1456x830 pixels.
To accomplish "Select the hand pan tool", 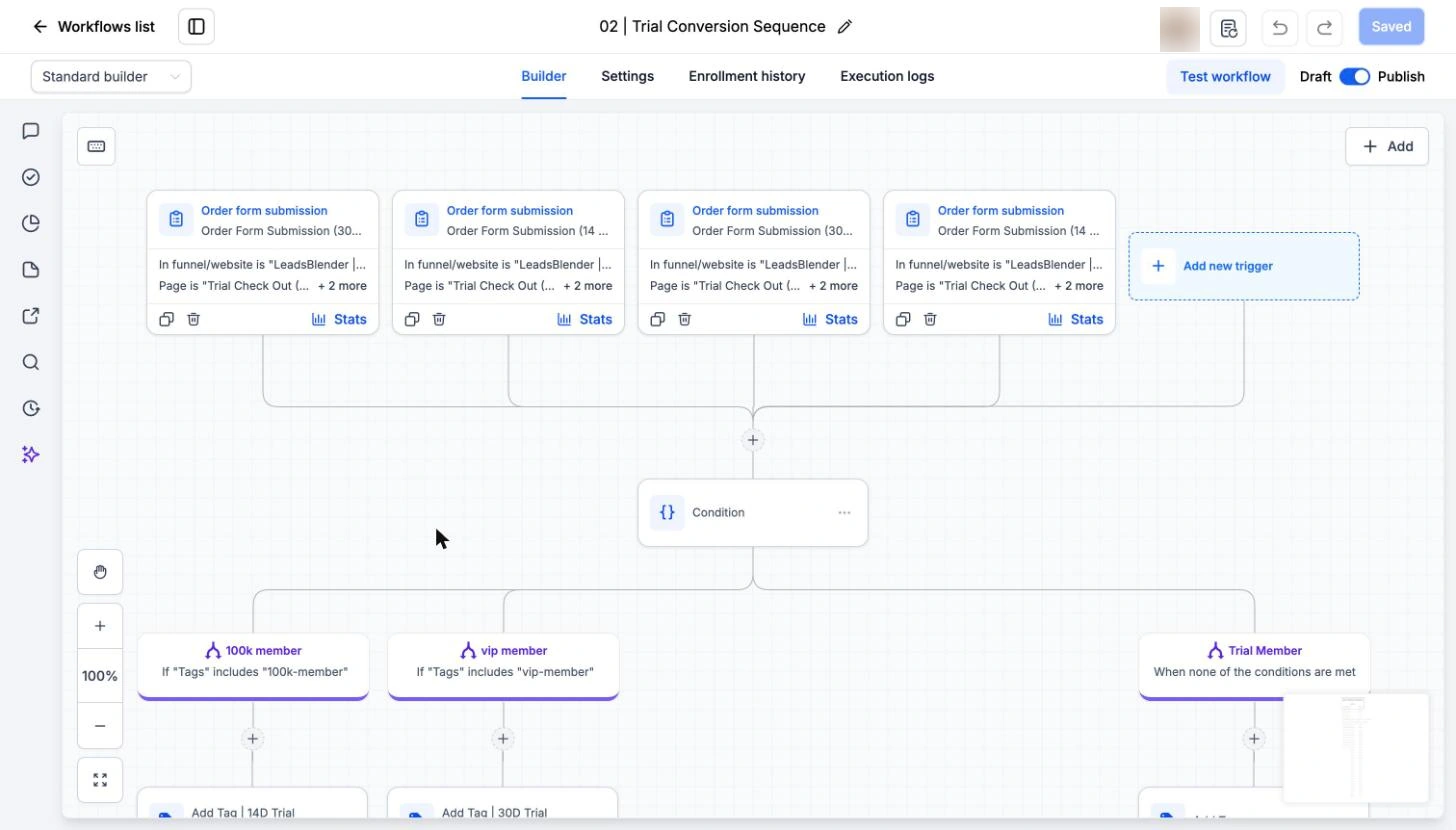I will pos(100,572).
